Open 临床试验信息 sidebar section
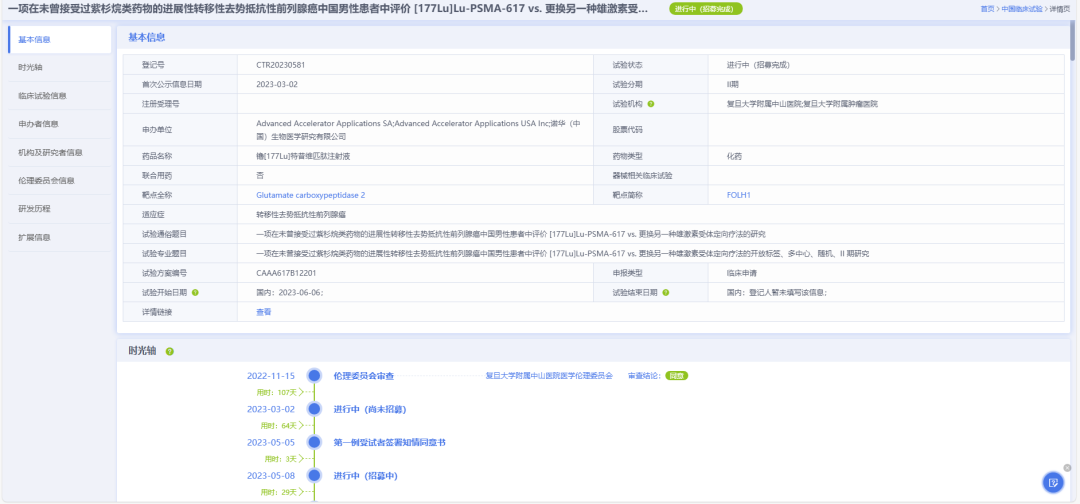Viewport: 1080px width, 504px height. tap(42, 96)
